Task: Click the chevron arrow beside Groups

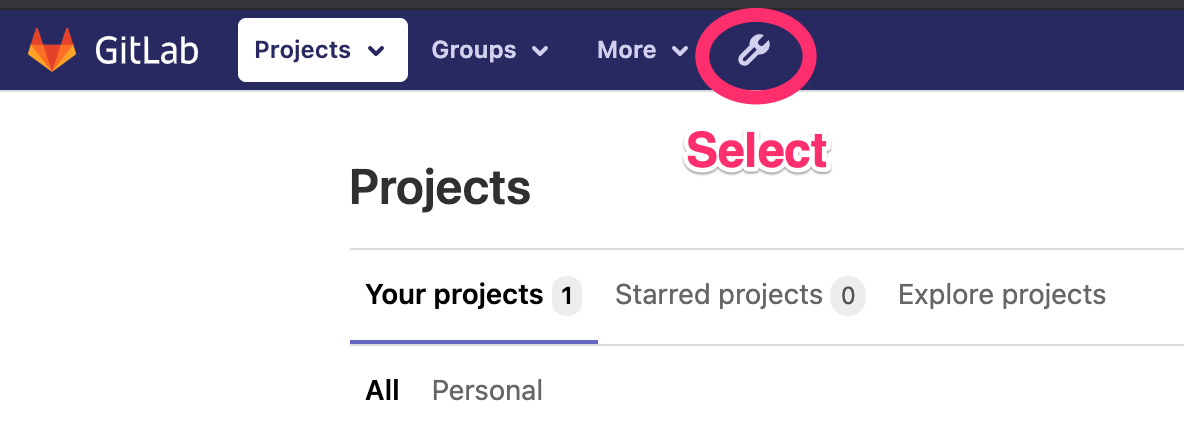Action: (x=540, y=51)
